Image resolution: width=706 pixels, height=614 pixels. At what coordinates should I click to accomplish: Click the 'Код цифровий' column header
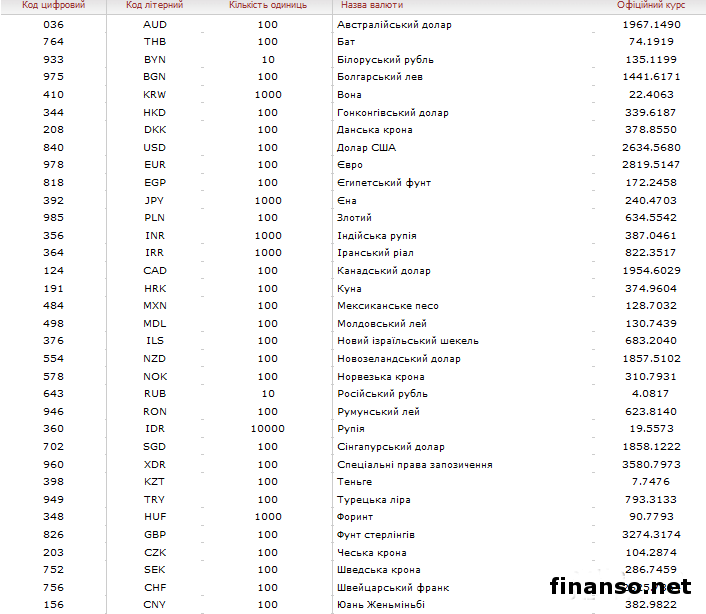coord(53,6)
